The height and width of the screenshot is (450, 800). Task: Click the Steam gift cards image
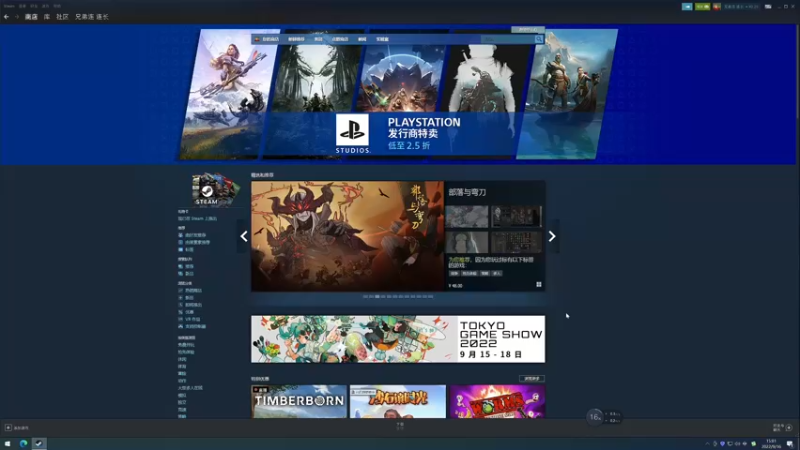(x=215, y=189)
